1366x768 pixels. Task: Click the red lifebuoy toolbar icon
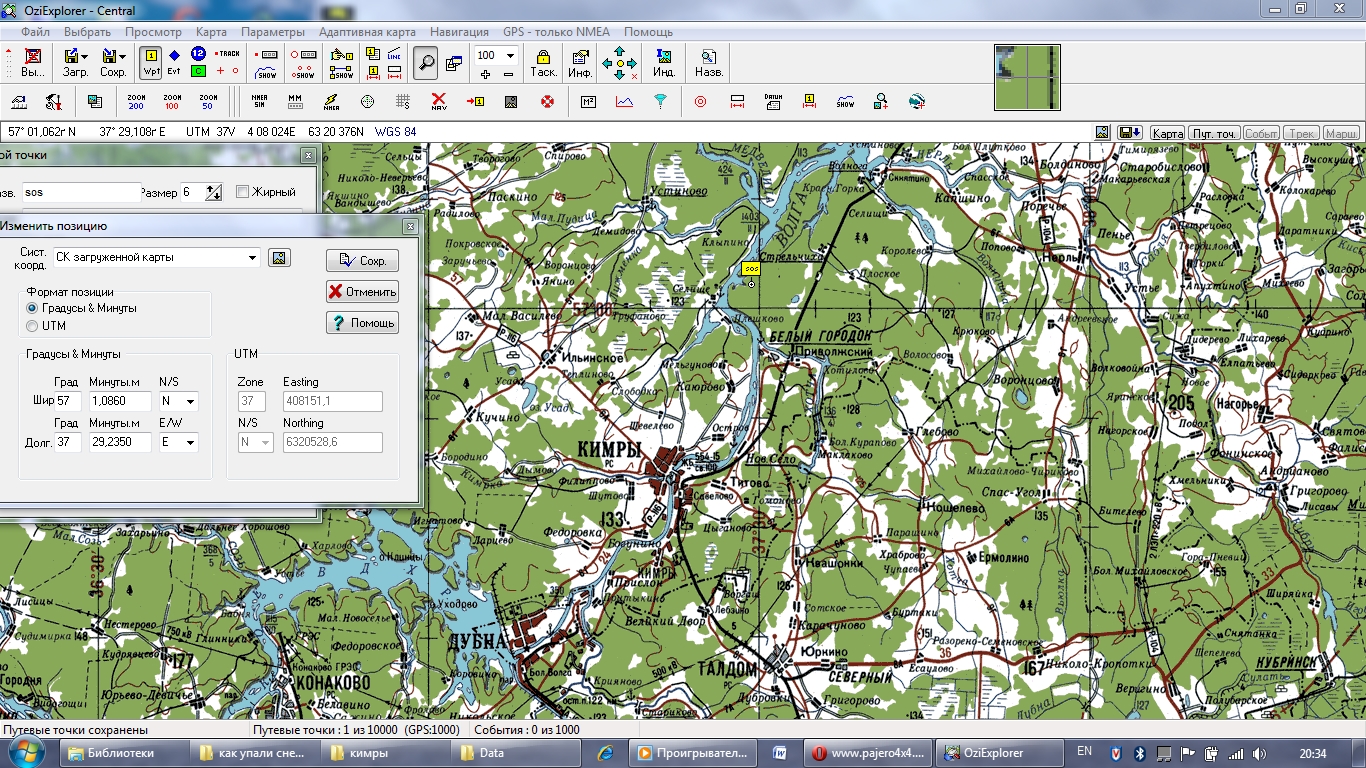[x=547, y=101]
